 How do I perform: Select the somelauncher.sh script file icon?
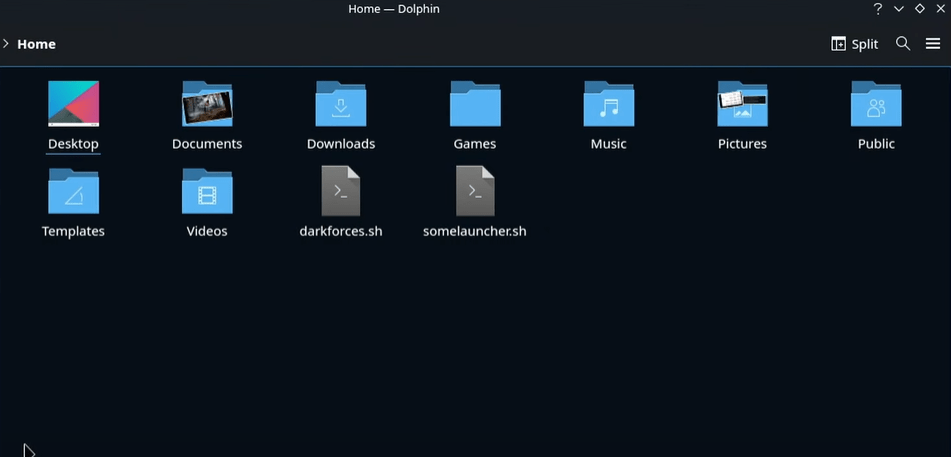(475, 191)
